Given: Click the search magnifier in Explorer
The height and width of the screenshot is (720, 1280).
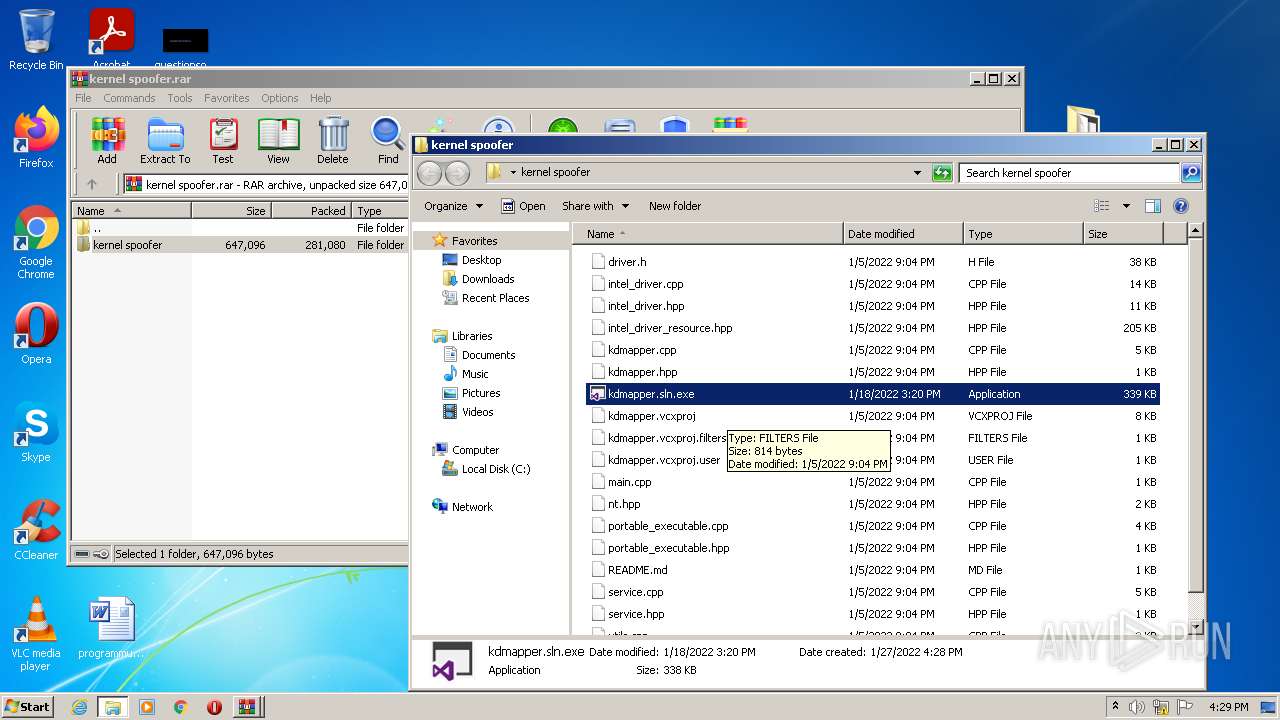Looking at the screenshot, I should point(1191,173).
